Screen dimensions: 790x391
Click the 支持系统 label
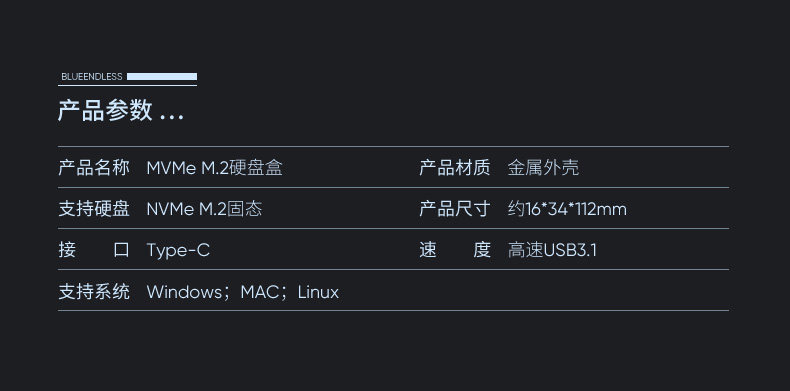pyautogui.click(x=94, y=291)
